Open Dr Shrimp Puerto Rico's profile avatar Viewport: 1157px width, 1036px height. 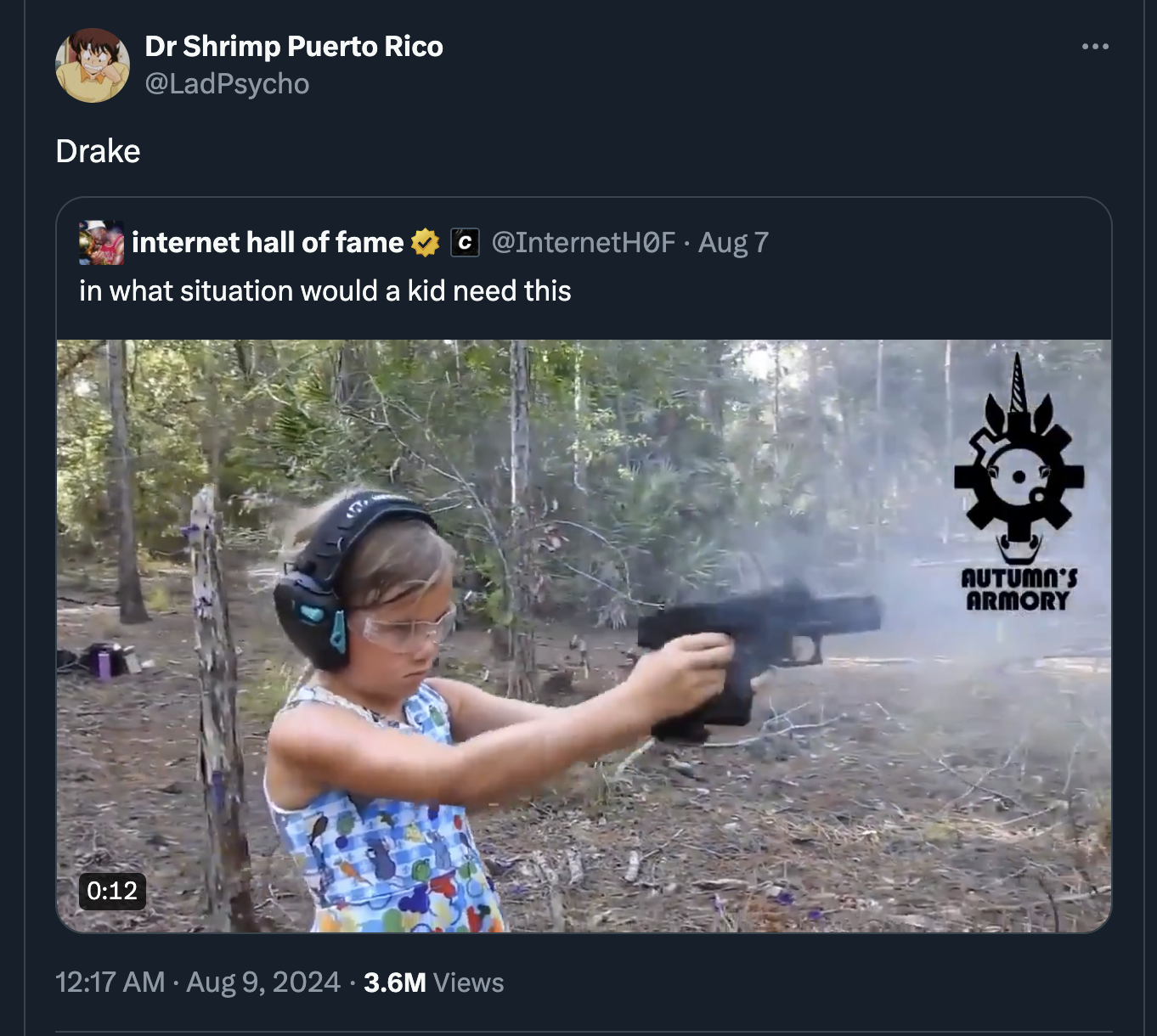[x=93, y=65]
